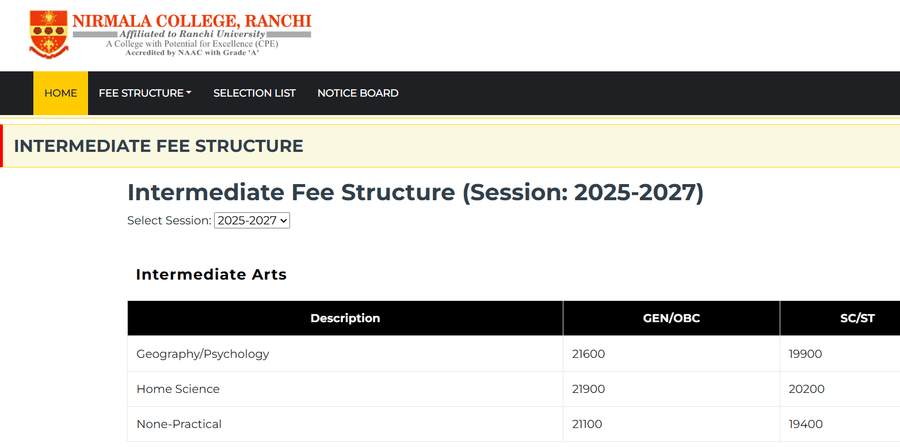Click the Description column header

[x=345, y=318]
